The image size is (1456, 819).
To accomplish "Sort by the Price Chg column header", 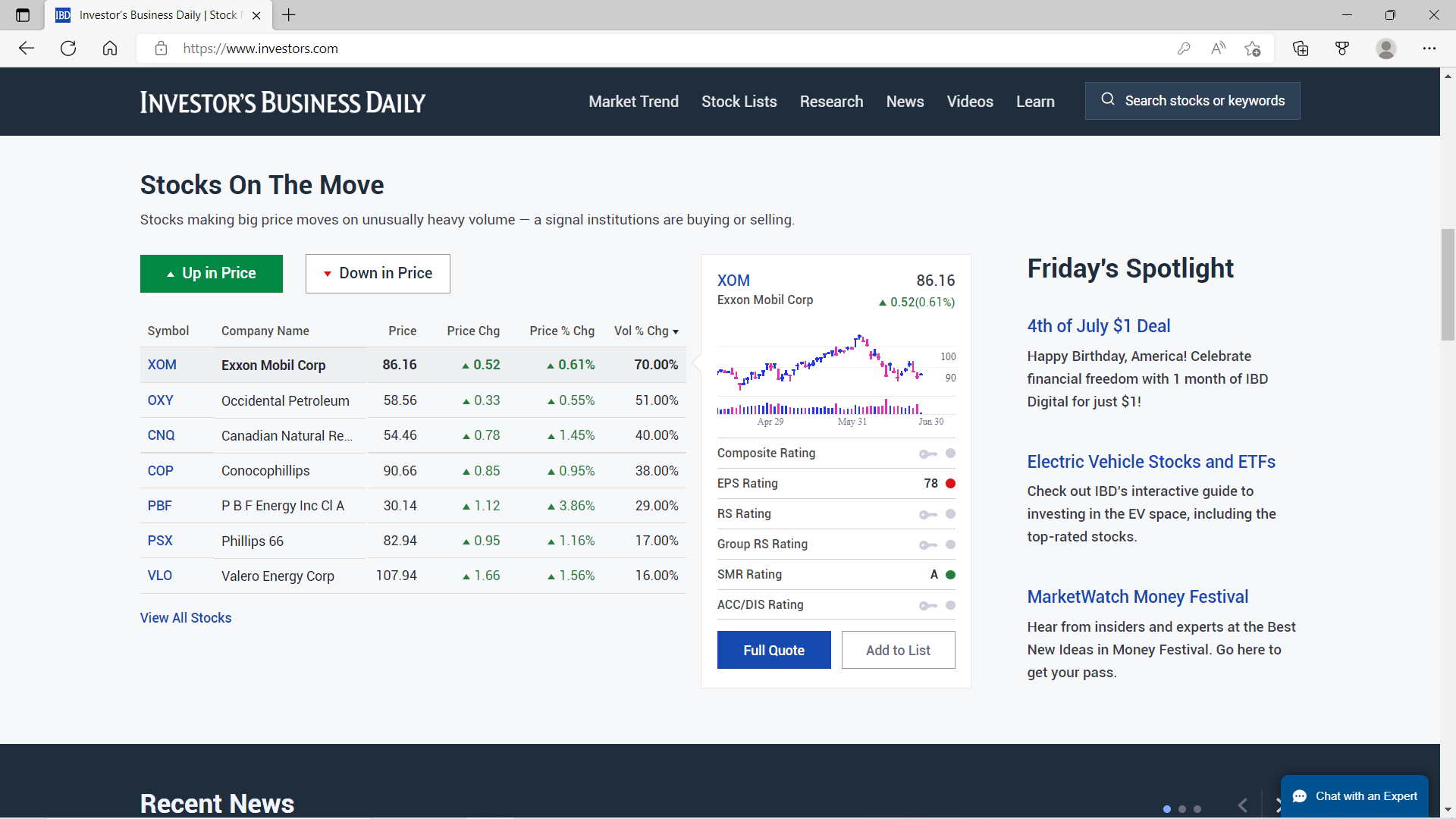I will [x=473, y=331].
